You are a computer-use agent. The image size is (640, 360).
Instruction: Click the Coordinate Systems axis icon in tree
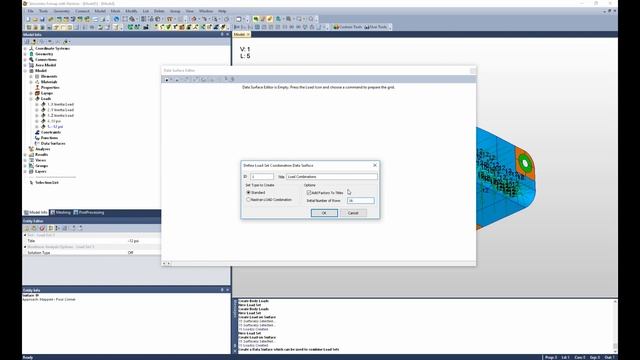point(31,49)
